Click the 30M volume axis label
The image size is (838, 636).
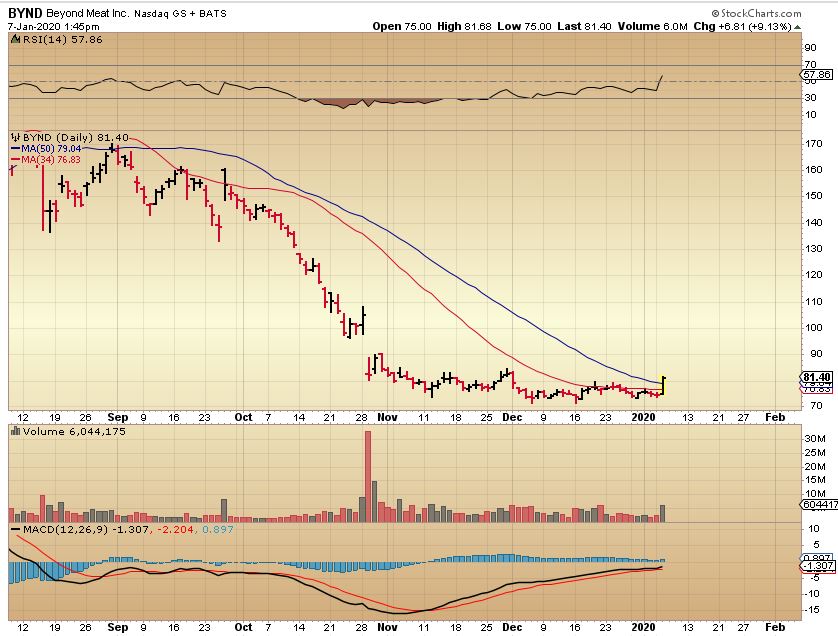(814, 439)
